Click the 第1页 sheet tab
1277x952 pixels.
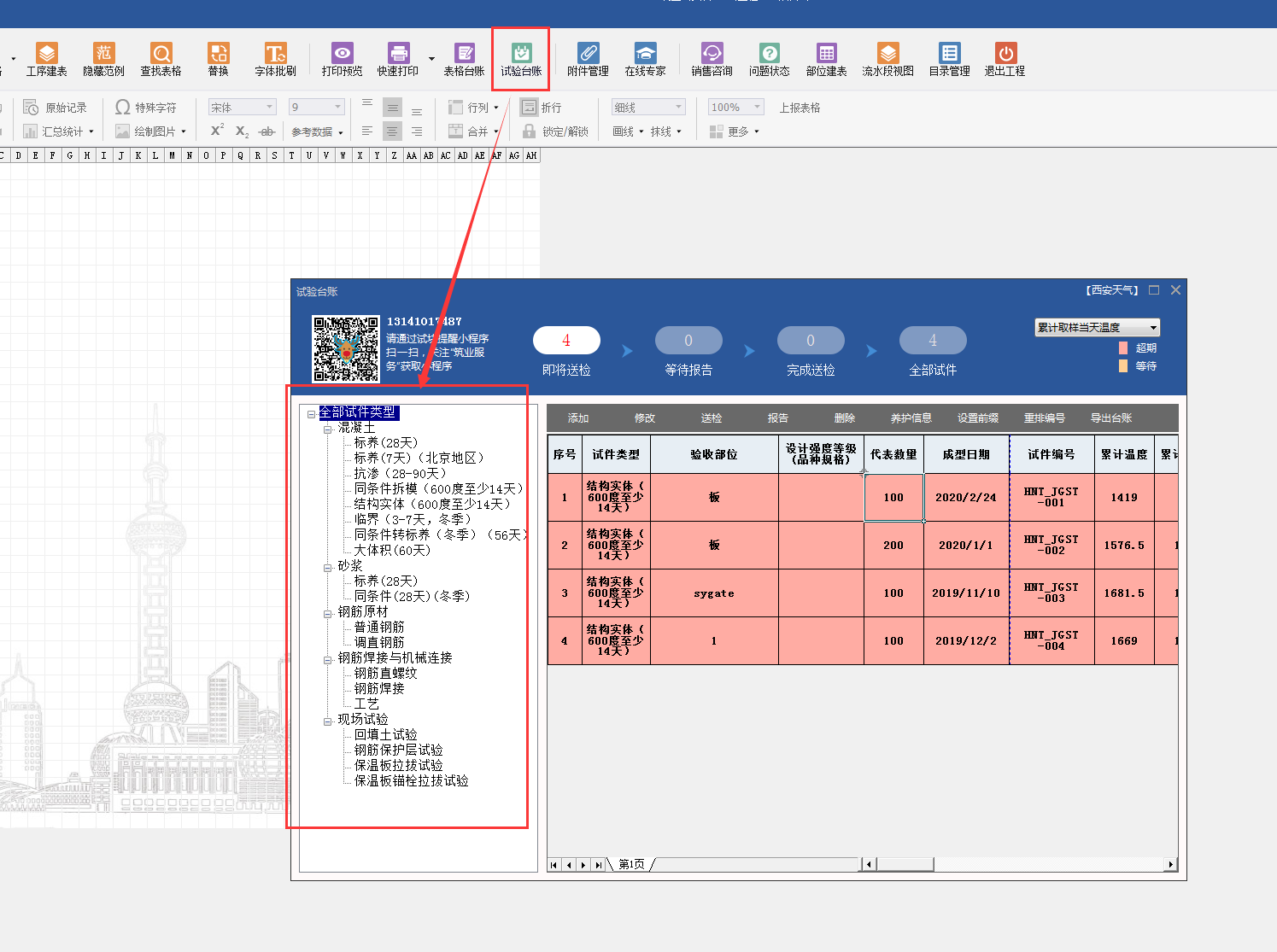[631, 864]
